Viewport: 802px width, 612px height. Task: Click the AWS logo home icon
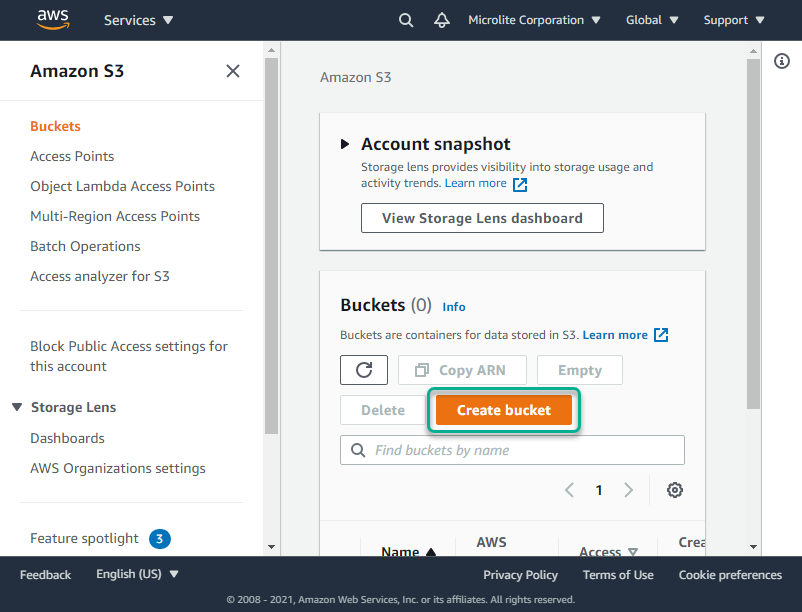53,19
